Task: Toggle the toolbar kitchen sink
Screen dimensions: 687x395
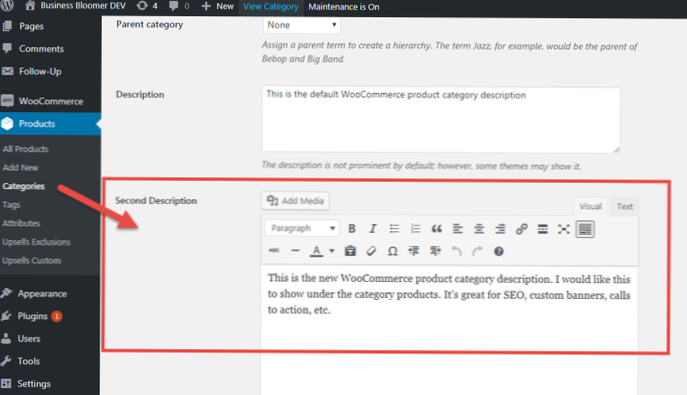Action: [x=585, y=229]
